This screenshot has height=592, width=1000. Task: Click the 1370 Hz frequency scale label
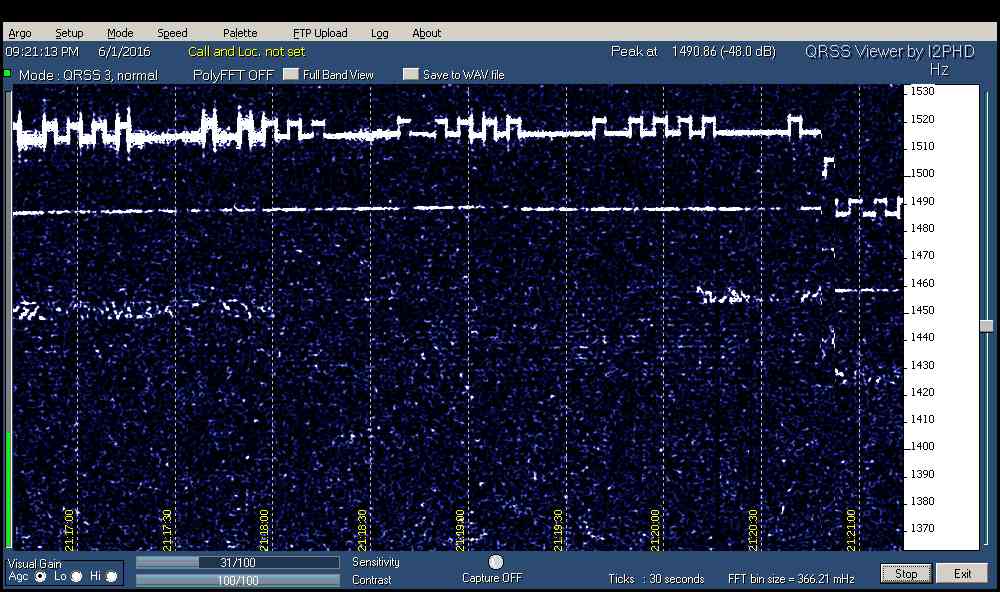click(x=922, y=528)
